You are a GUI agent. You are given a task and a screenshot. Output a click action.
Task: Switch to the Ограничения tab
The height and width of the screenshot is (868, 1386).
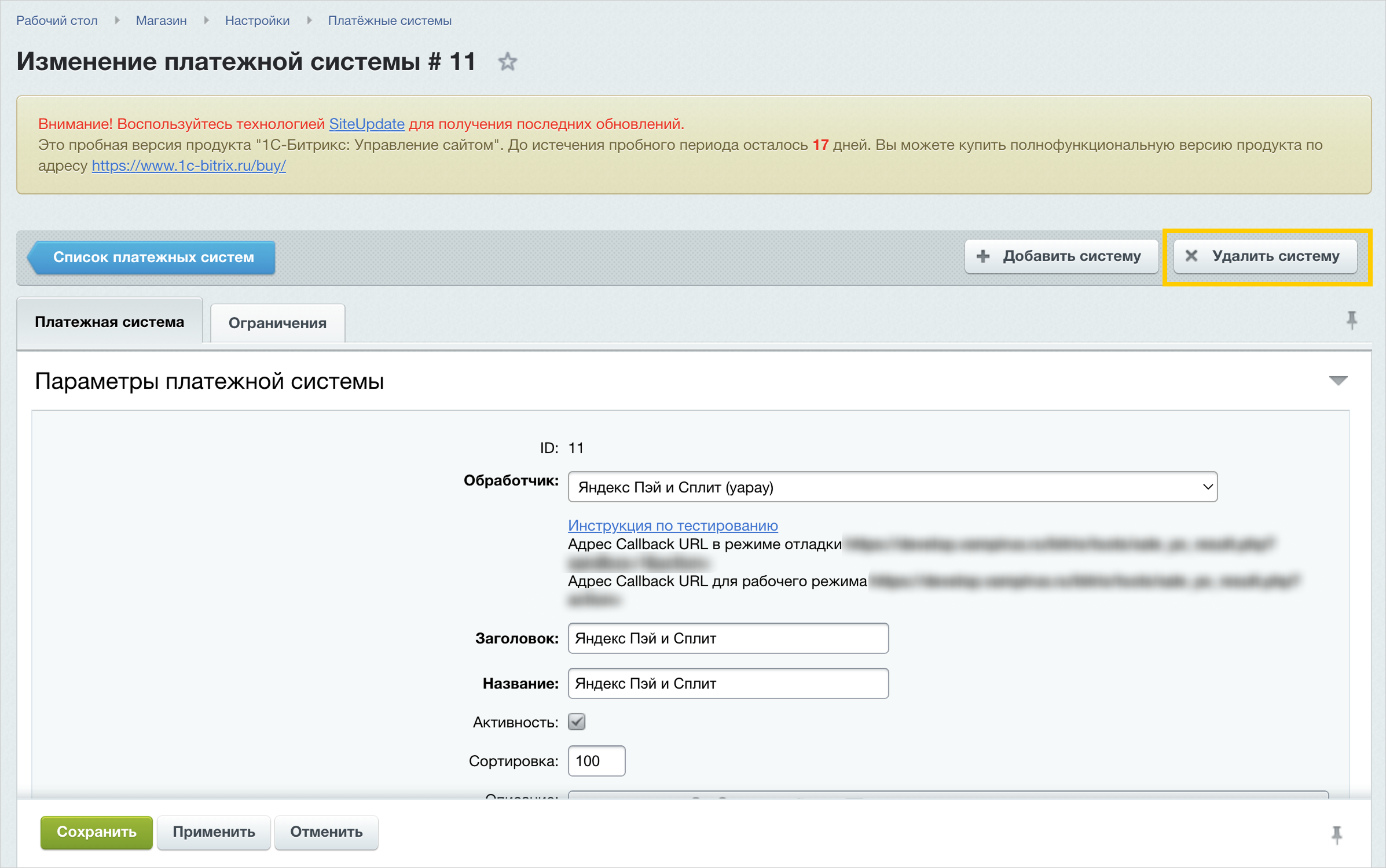click(x=277, y=323)
